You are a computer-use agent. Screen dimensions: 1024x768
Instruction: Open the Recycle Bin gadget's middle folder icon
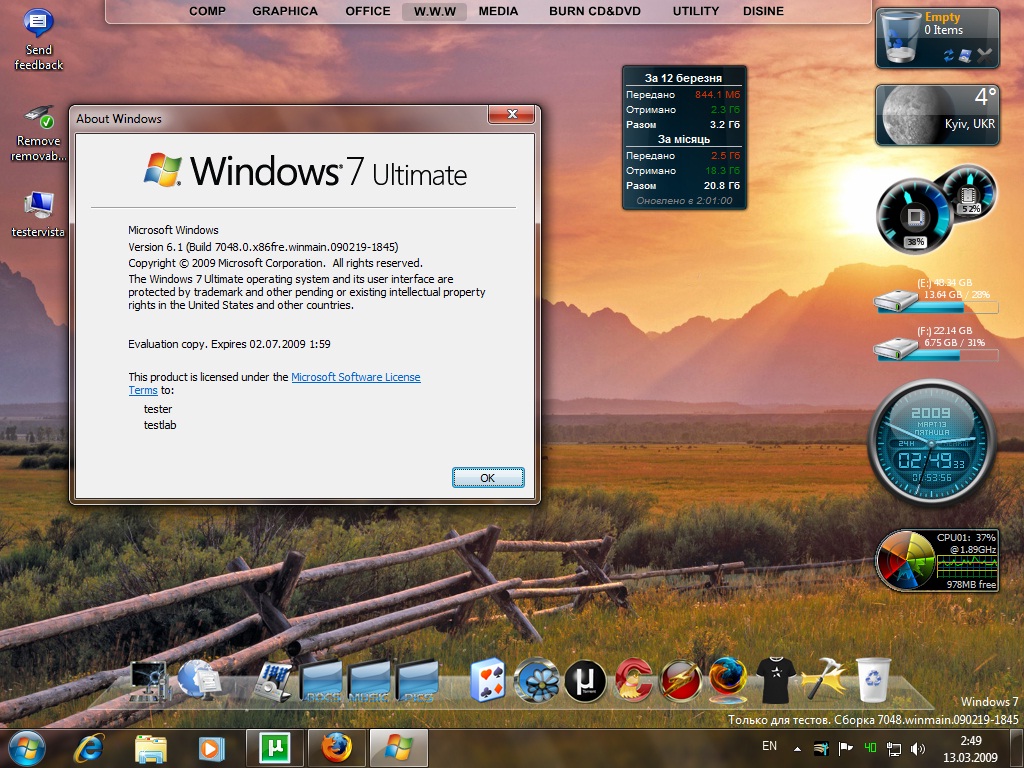pos(965,56)
